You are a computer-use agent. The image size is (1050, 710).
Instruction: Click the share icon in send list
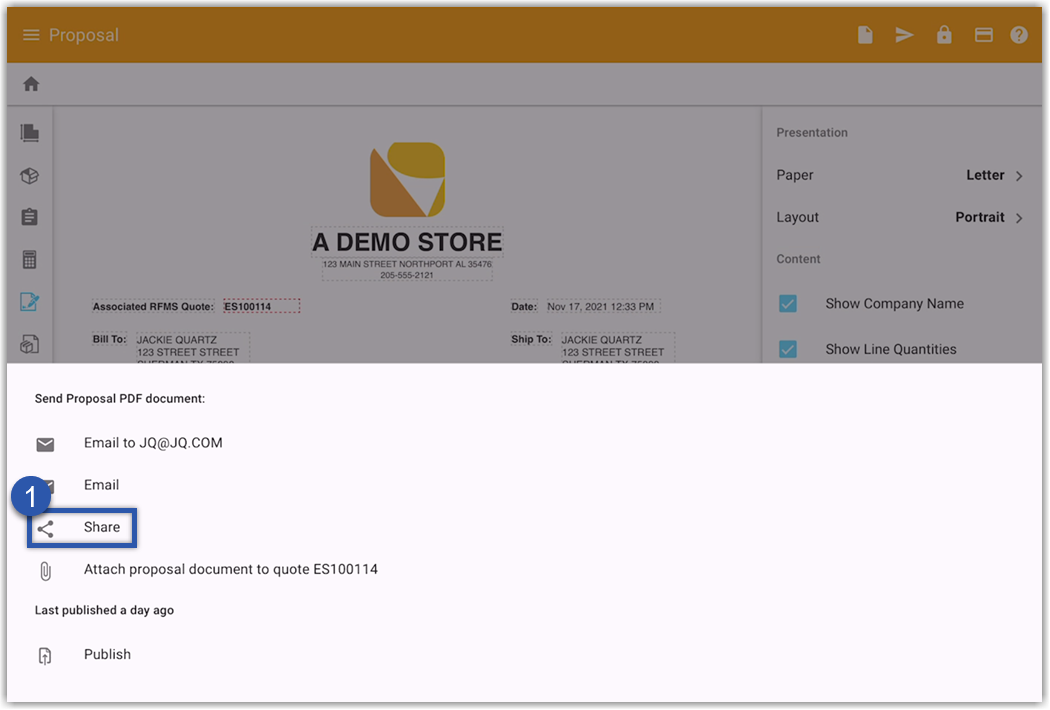(45, 529)
